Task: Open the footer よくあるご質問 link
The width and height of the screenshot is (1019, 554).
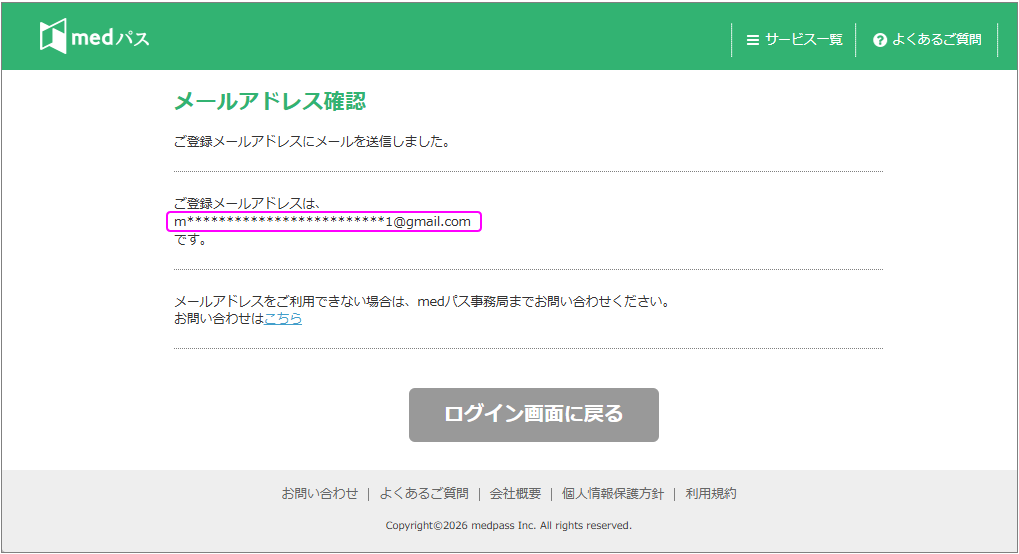Action: click(x=424, y=493)
